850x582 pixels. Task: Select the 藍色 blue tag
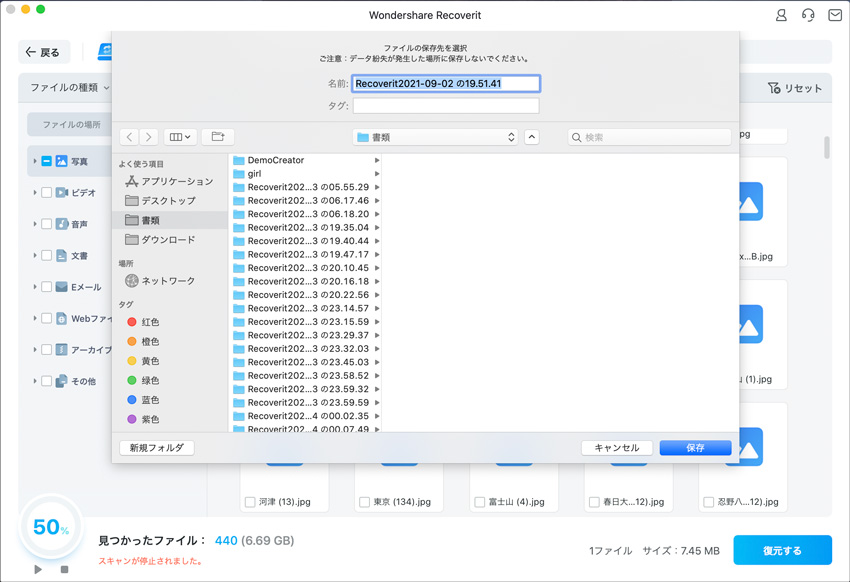(144, 400)
